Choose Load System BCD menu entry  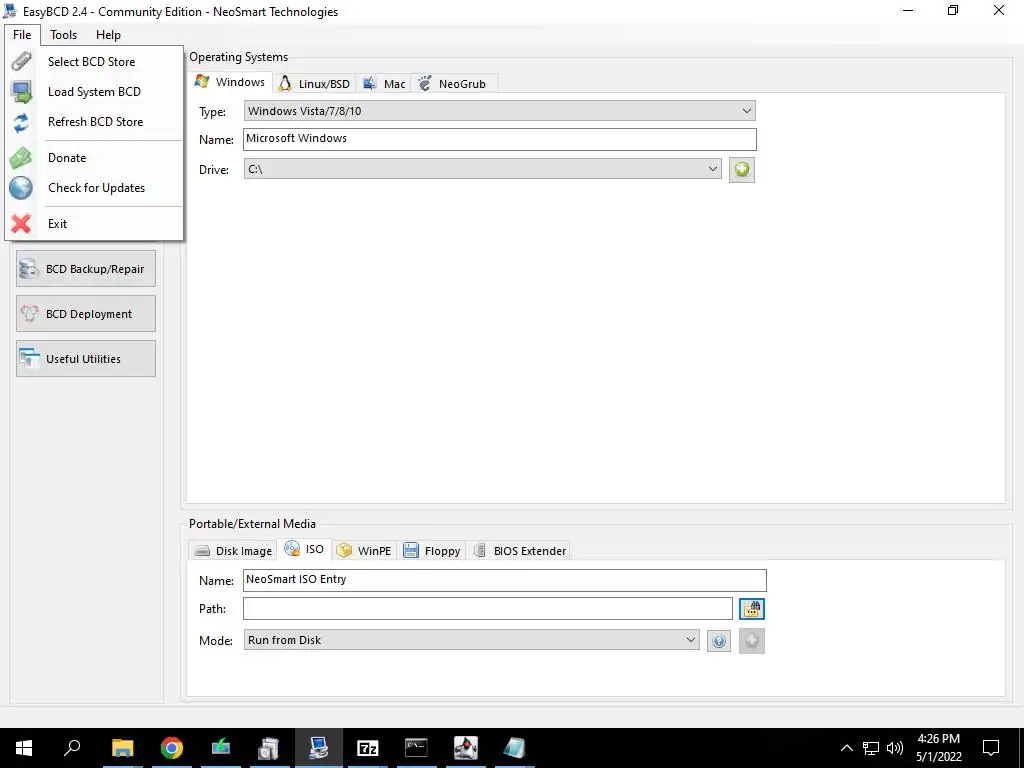94,91
